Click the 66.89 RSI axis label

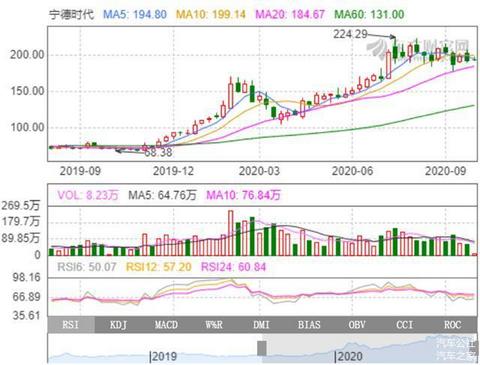(26, 297)
